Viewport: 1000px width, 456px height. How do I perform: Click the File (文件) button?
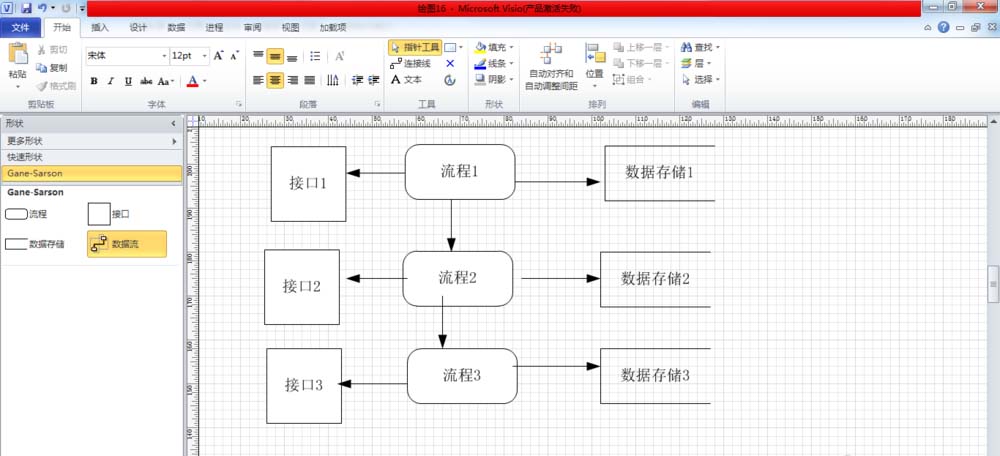pos(20,27)
